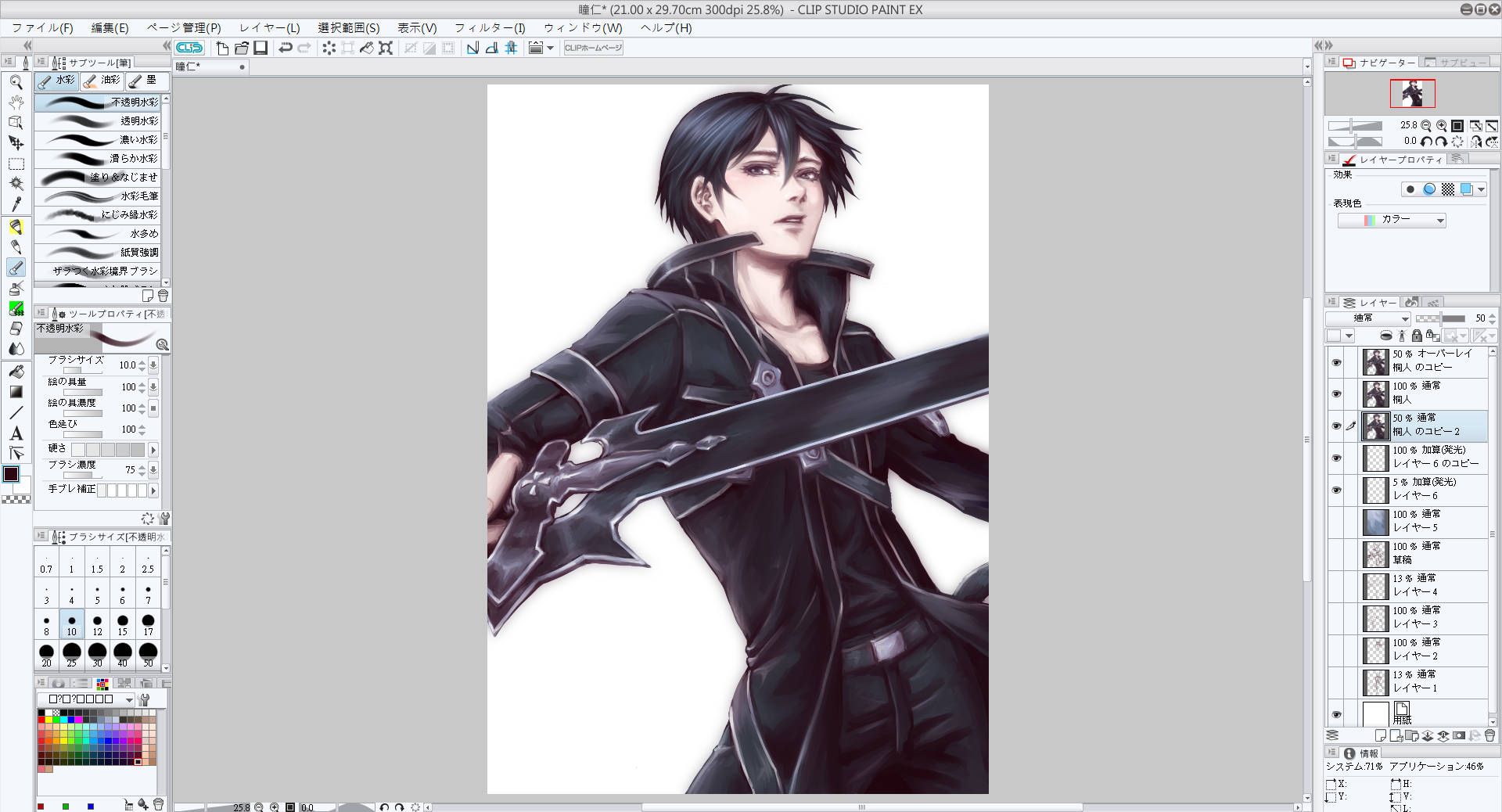Open the レイヤー(L) menu
The height and width of the screenshot is (812, 1502).
click(x=269, y=28)
